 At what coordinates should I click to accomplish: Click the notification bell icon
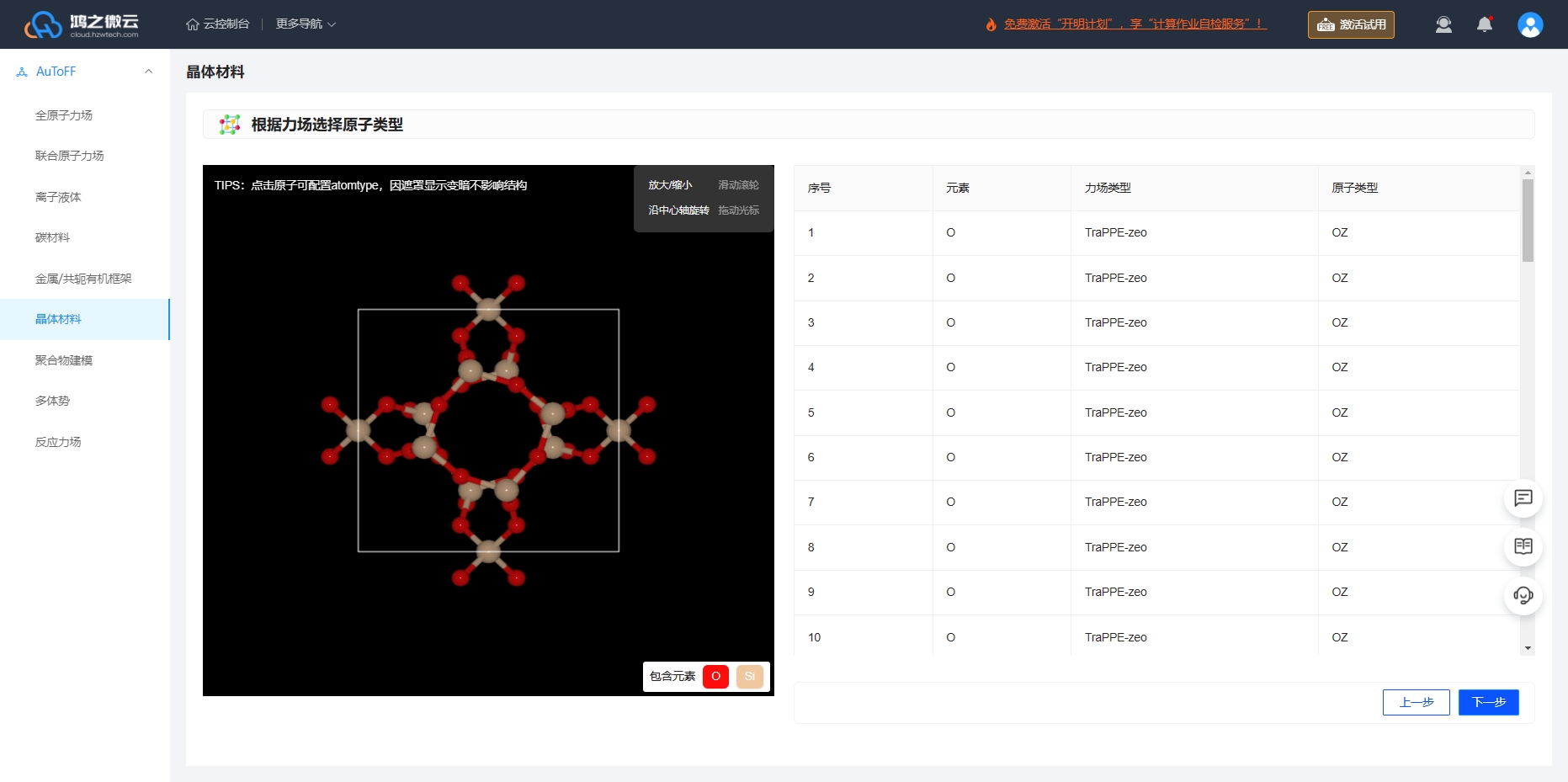point(1485,24)
